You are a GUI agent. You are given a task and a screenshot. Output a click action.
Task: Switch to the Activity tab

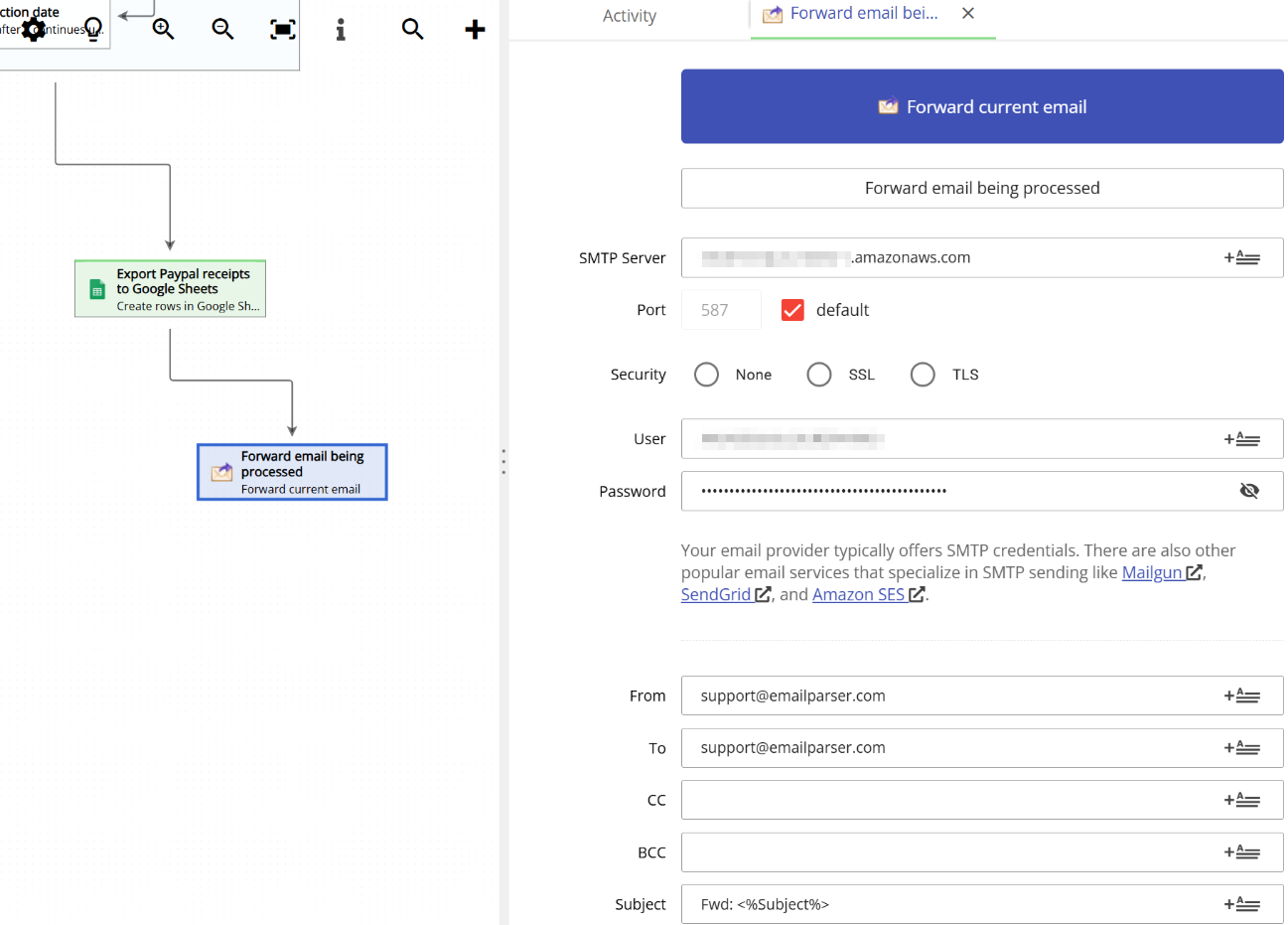630,16
